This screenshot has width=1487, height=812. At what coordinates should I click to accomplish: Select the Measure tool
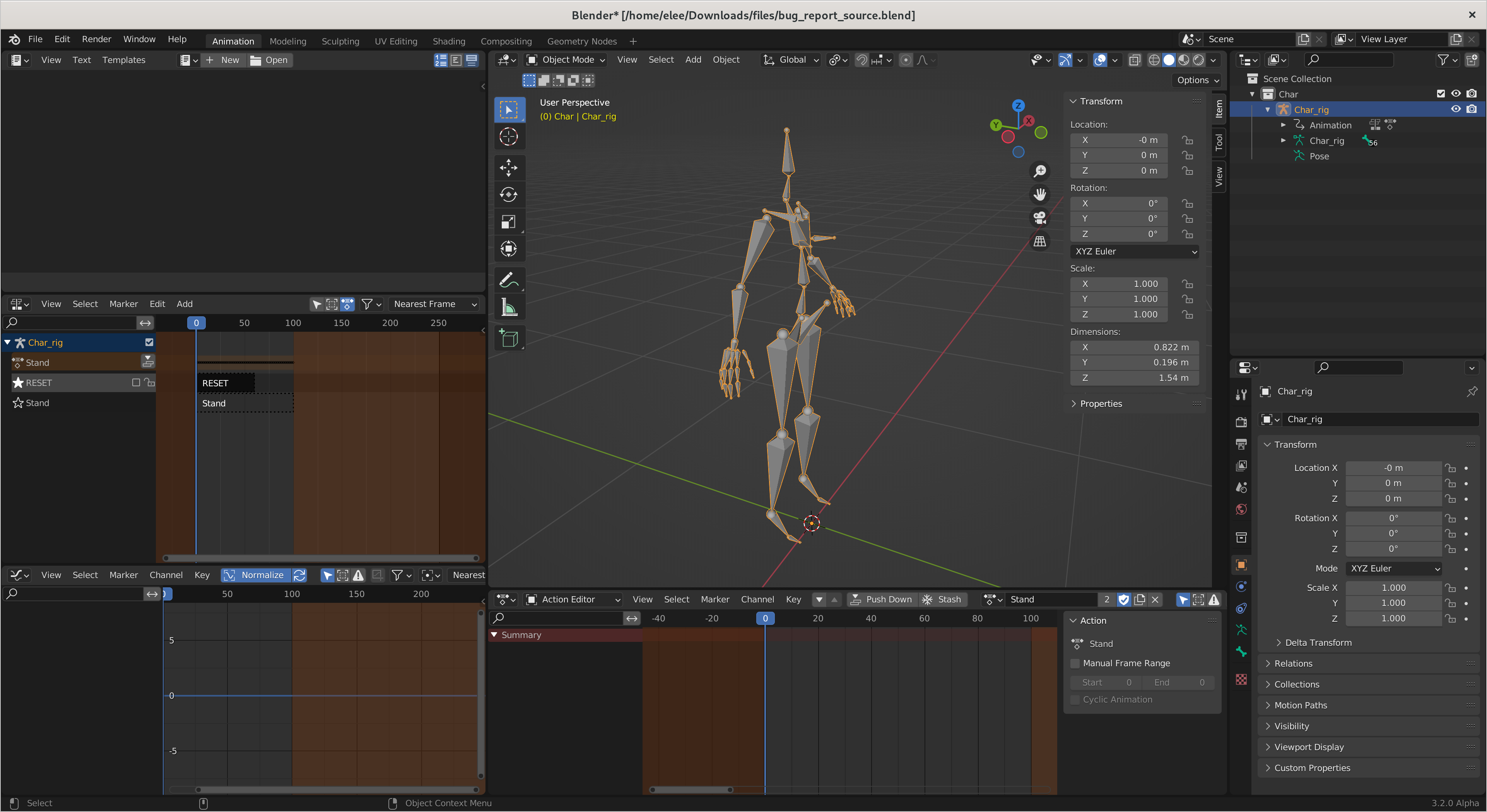click(x=509, y=307)
